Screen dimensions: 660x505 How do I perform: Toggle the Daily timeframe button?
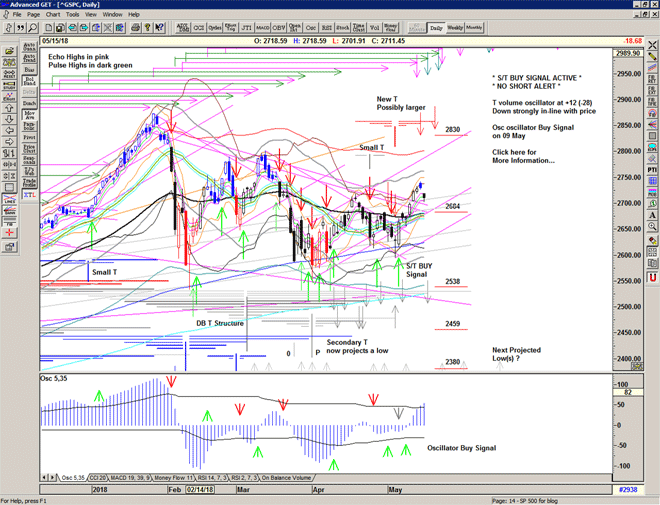(x=436, y=28)
